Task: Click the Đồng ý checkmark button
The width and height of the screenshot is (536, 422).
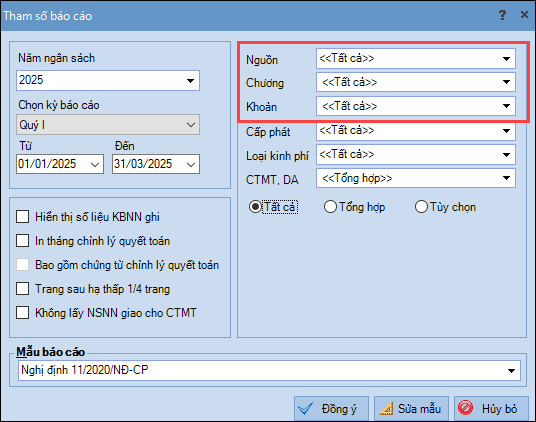Action: [331, 408]
